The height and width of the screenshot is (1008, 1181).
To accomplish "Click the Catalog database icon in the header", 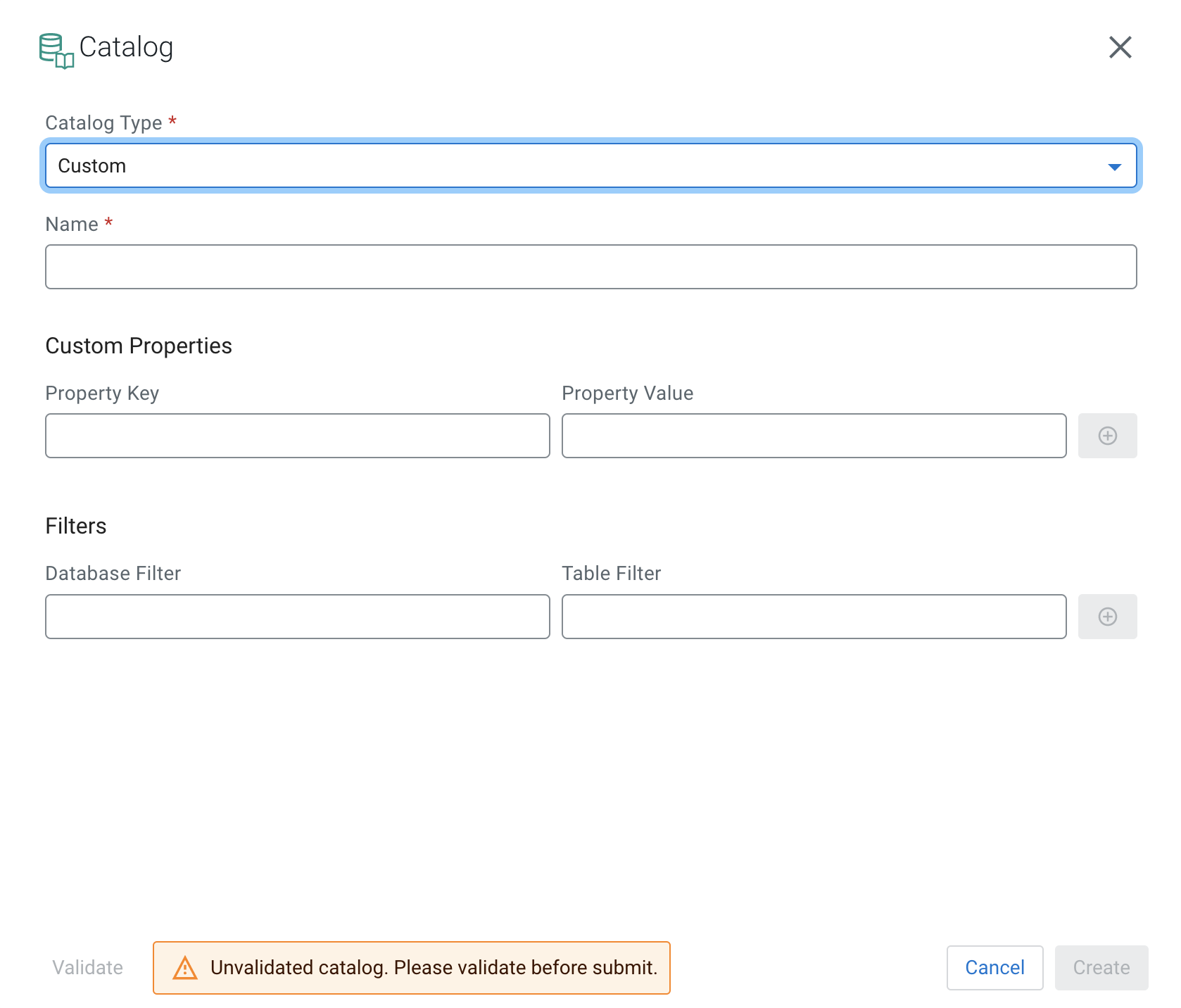I will tap(56, 50).
